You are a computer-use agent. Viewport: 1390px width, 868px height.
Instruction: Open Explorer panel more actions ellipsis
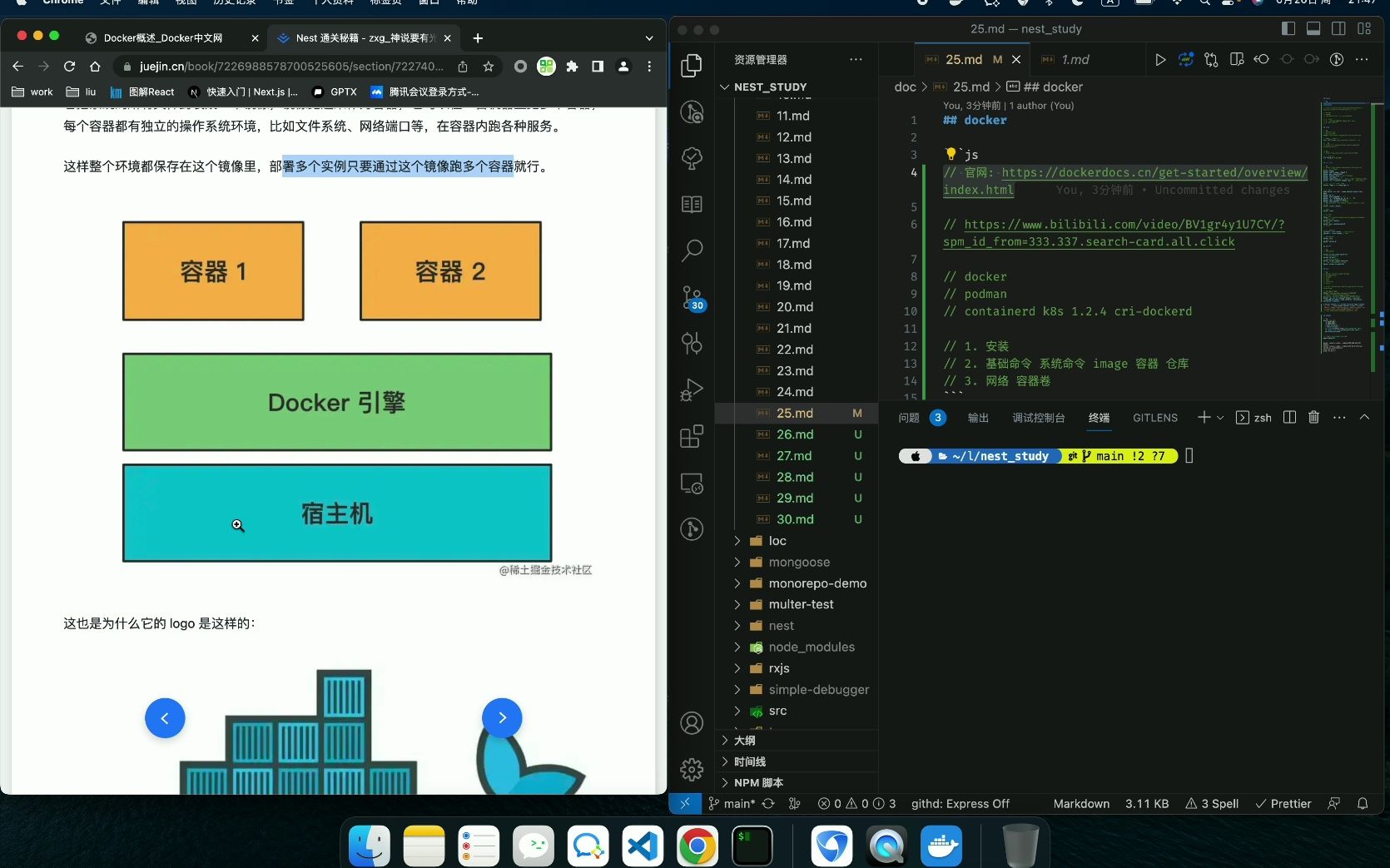click(856, 59)
